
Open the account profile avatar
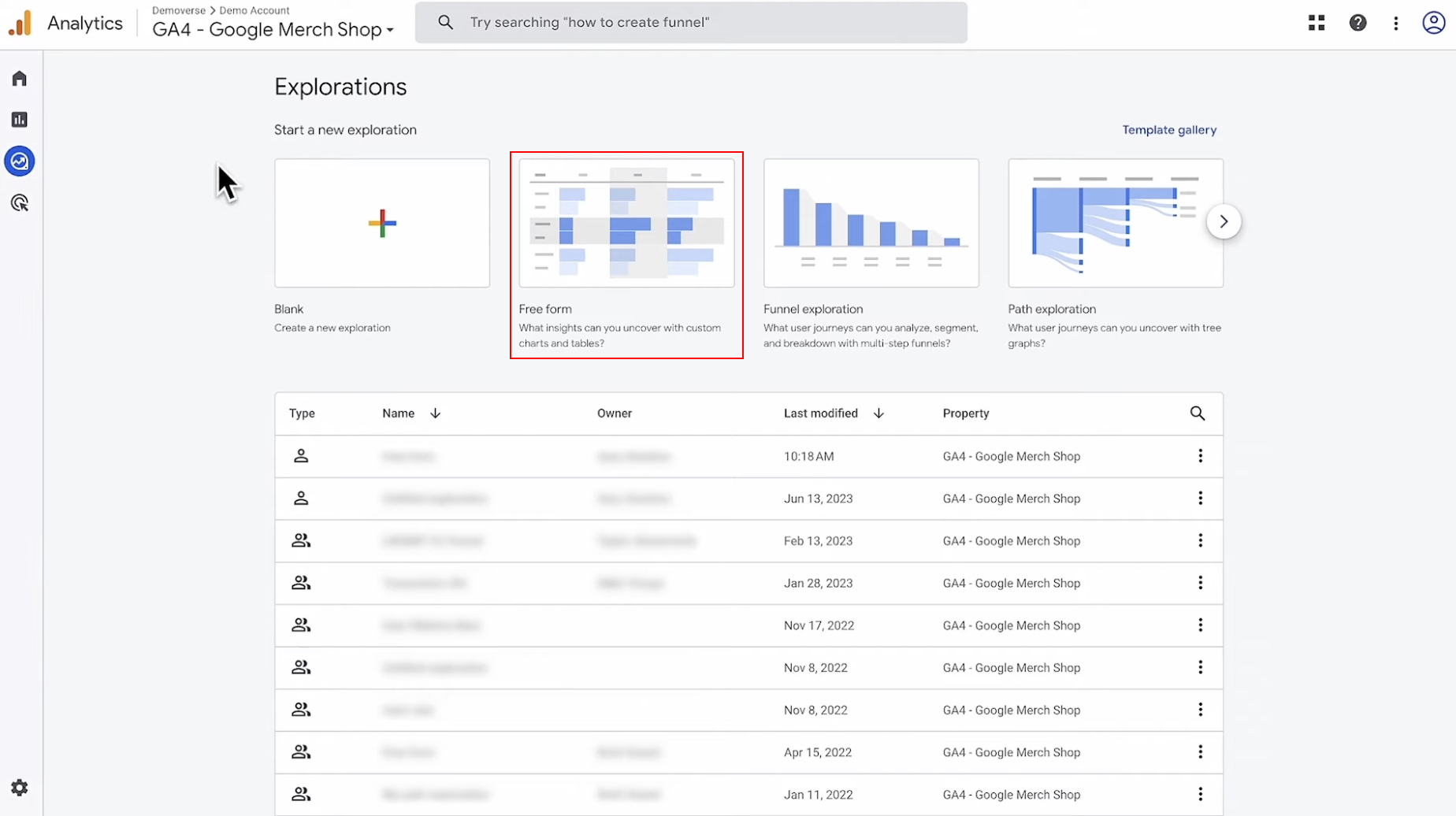(1433, 23)
